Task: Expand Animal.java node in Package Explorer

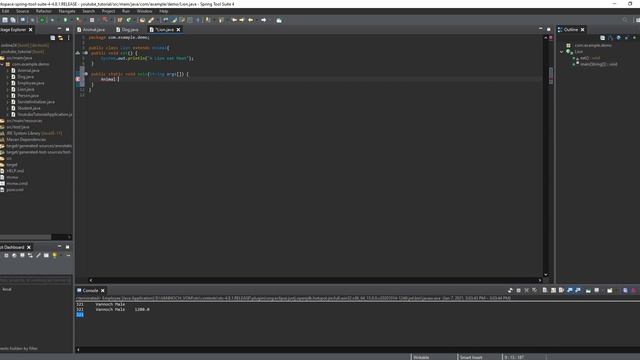Action: 8,71
